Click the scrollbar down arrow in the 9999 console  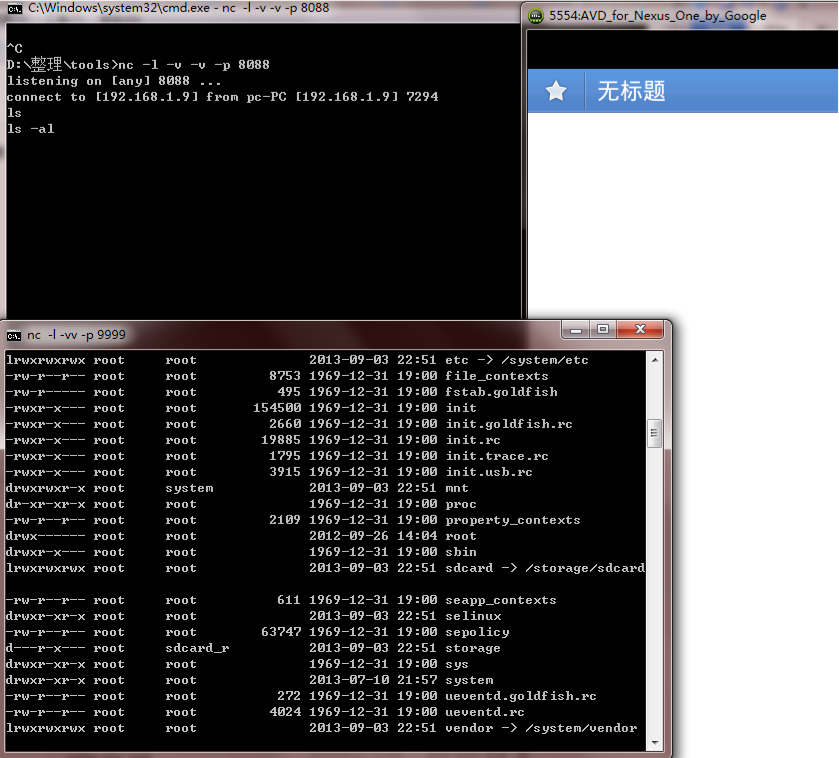pyautogui.click(x=655, y=742)
